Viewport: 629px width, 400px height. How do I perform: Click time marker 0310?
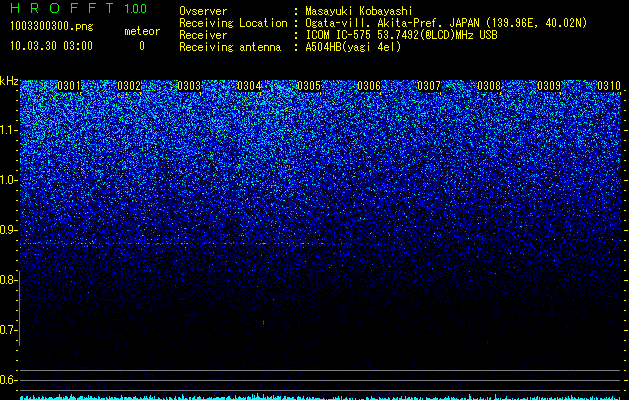point(609,86)
